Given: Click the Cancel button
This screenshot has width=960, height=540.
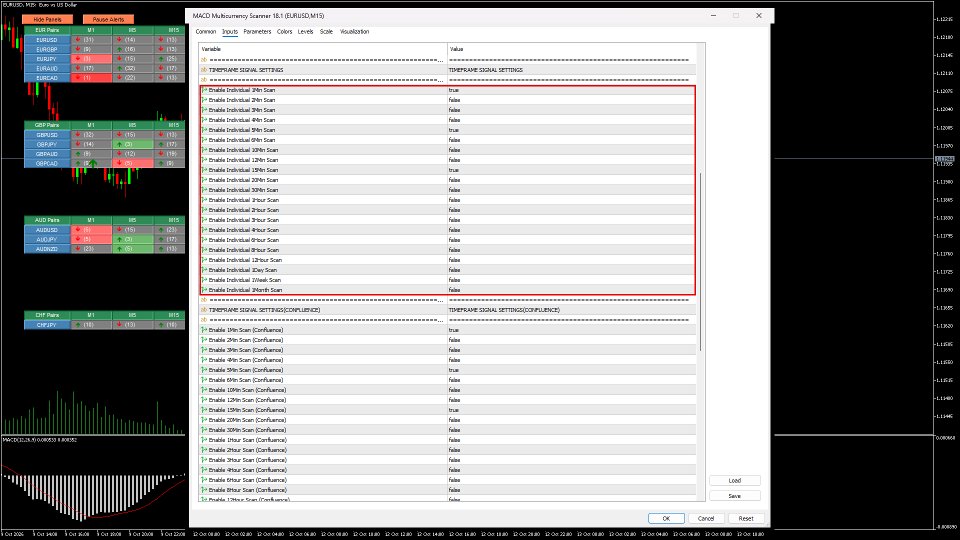Looking at the screenshot, I should (x=706, y=519).
